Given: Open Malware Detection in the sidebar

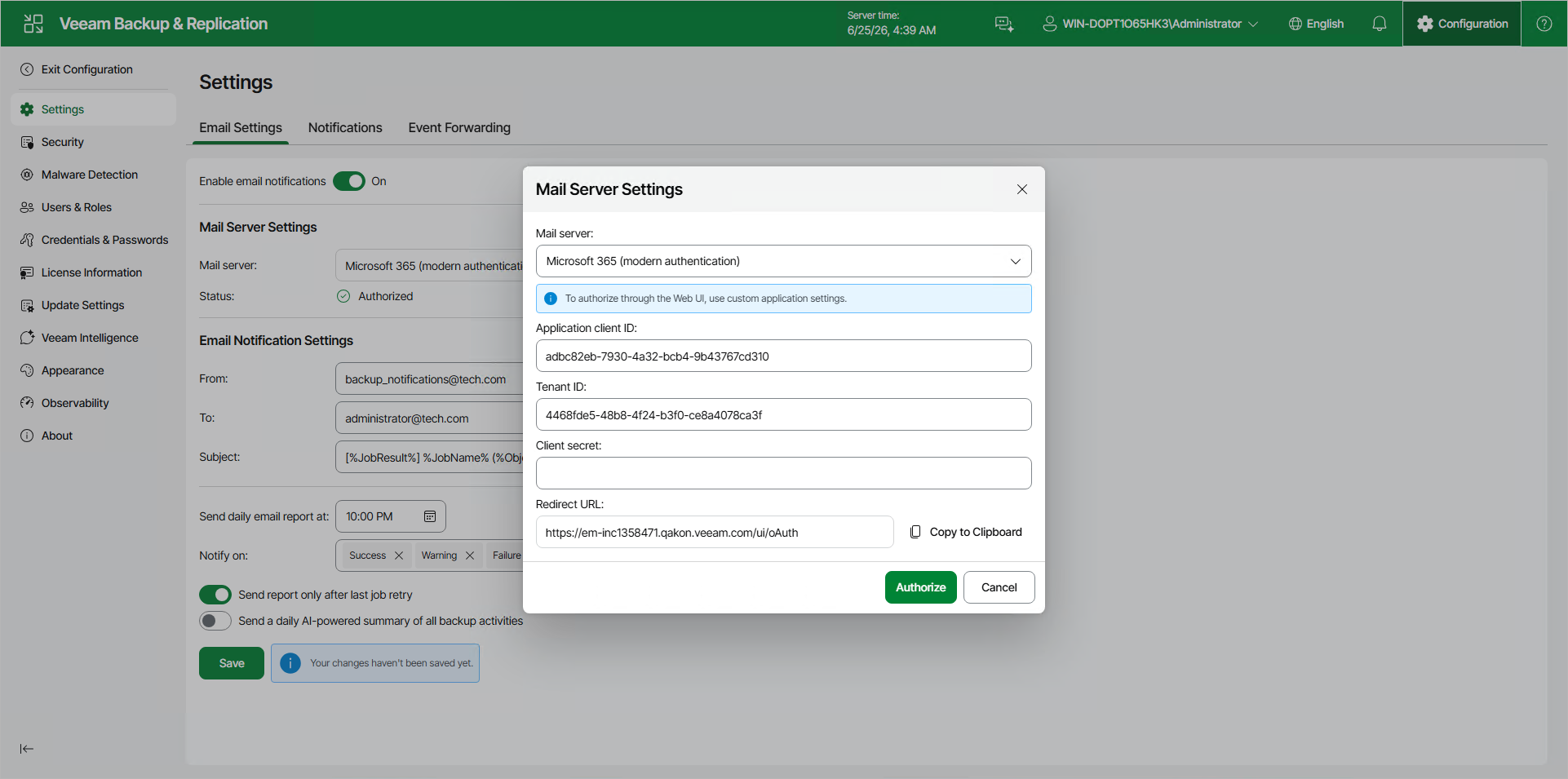Looking at the screenshot, I should (x=93, y=175).
